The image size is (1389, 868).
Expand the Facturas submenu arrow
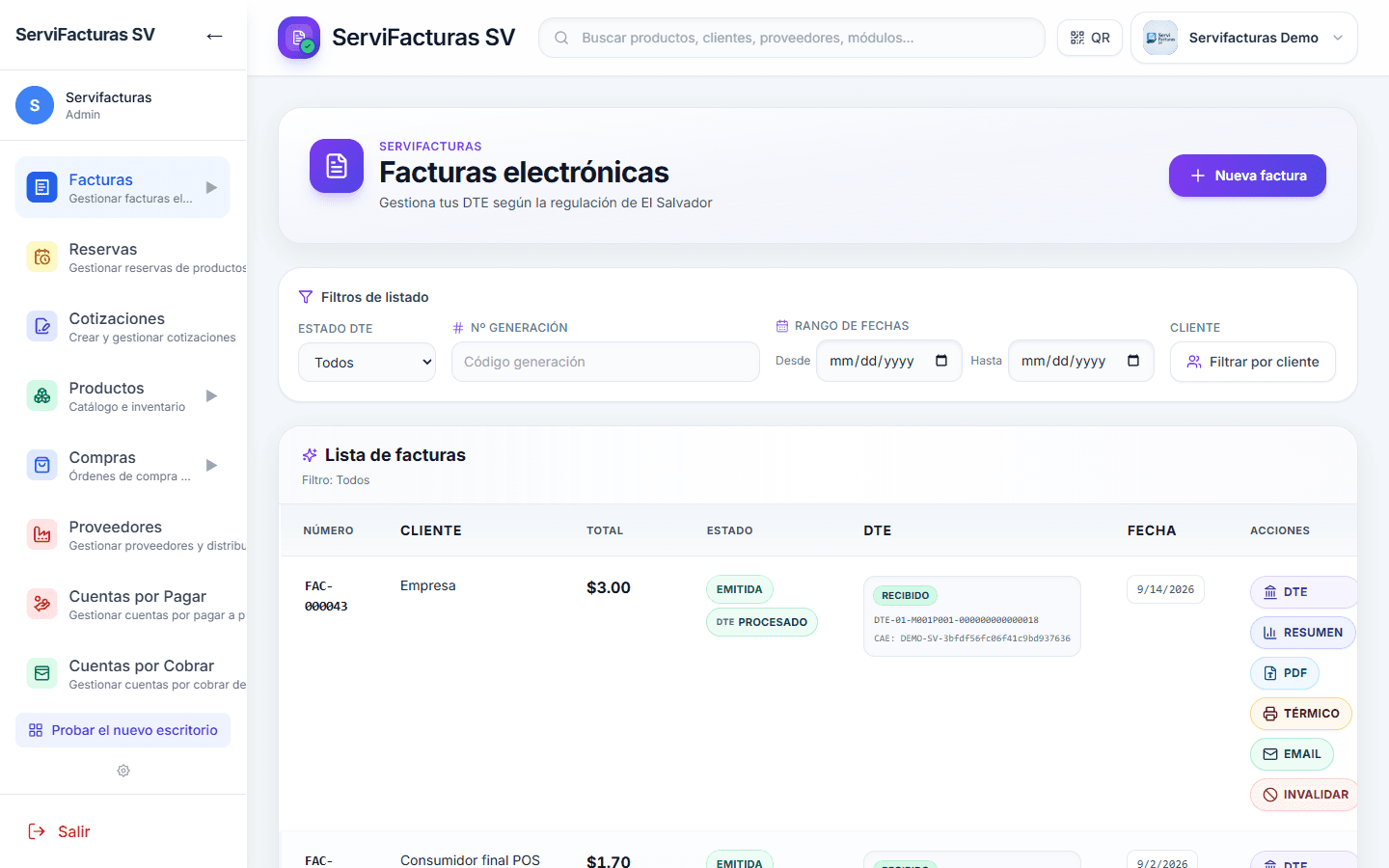(211, 187)
